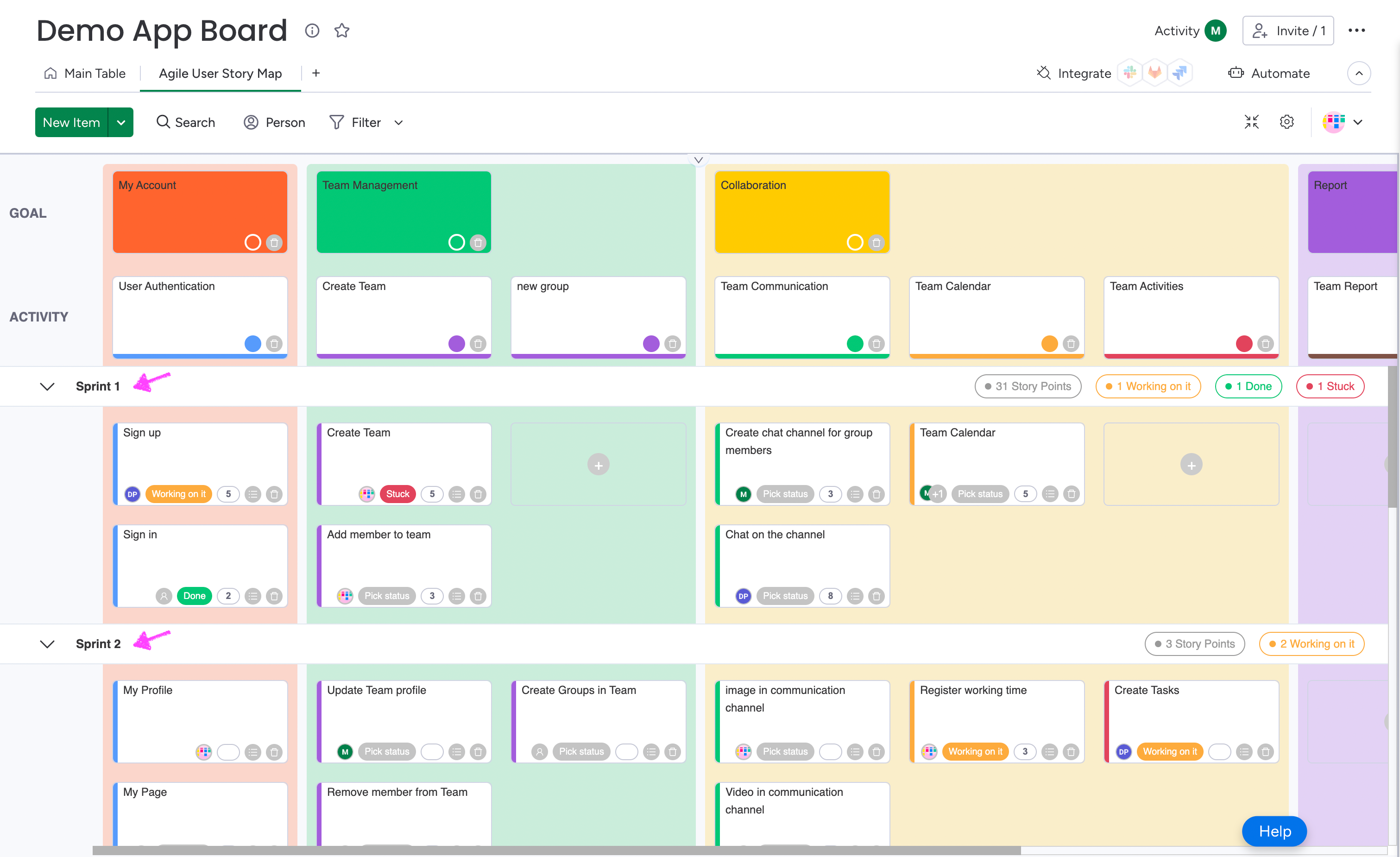Click the Jira integration icon
The width and height of the screenshot is (1400, 857).
click(1179, 73)
